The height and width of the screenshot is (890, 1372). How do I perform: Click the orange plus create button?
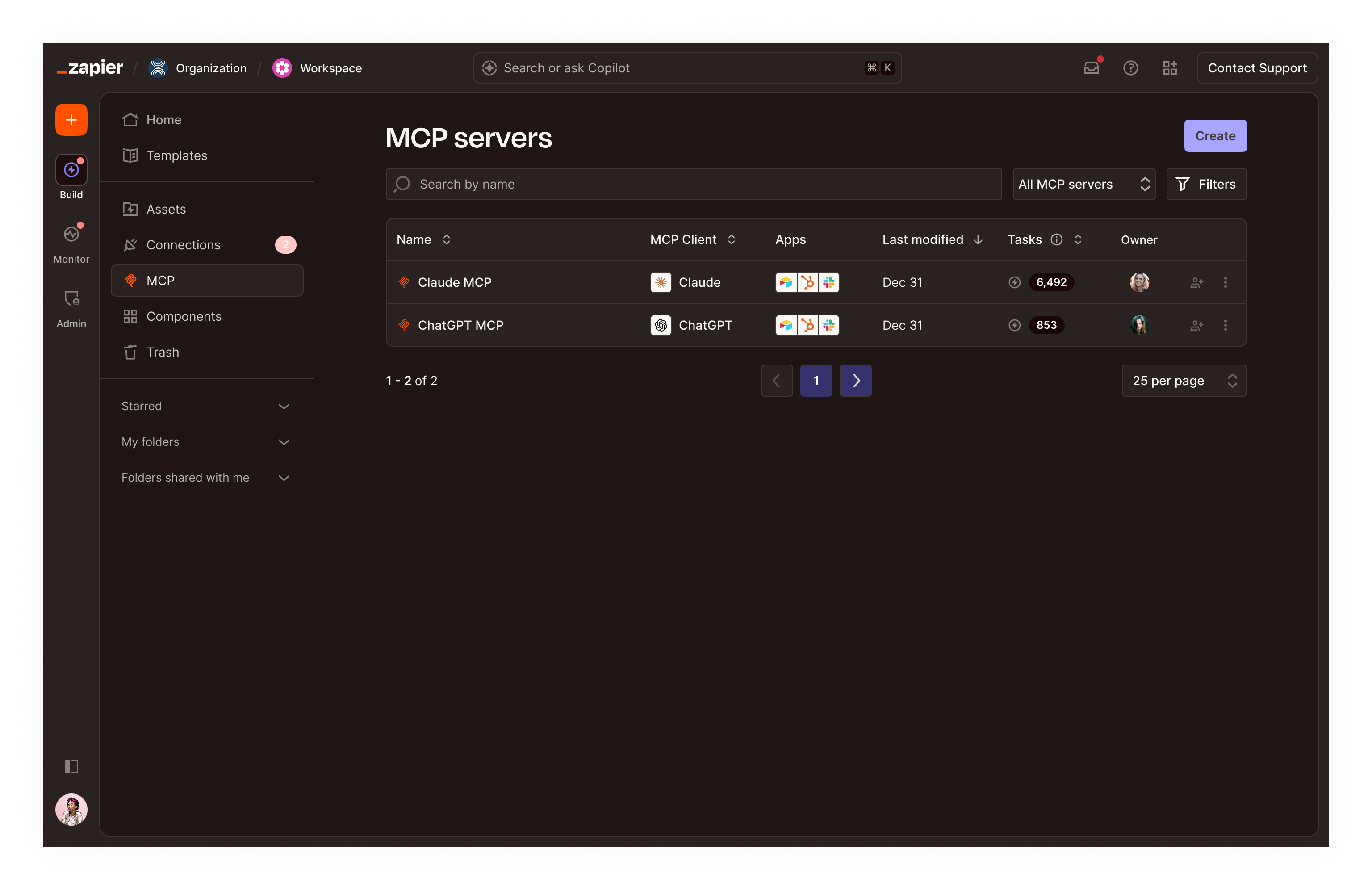click(71, 119)
